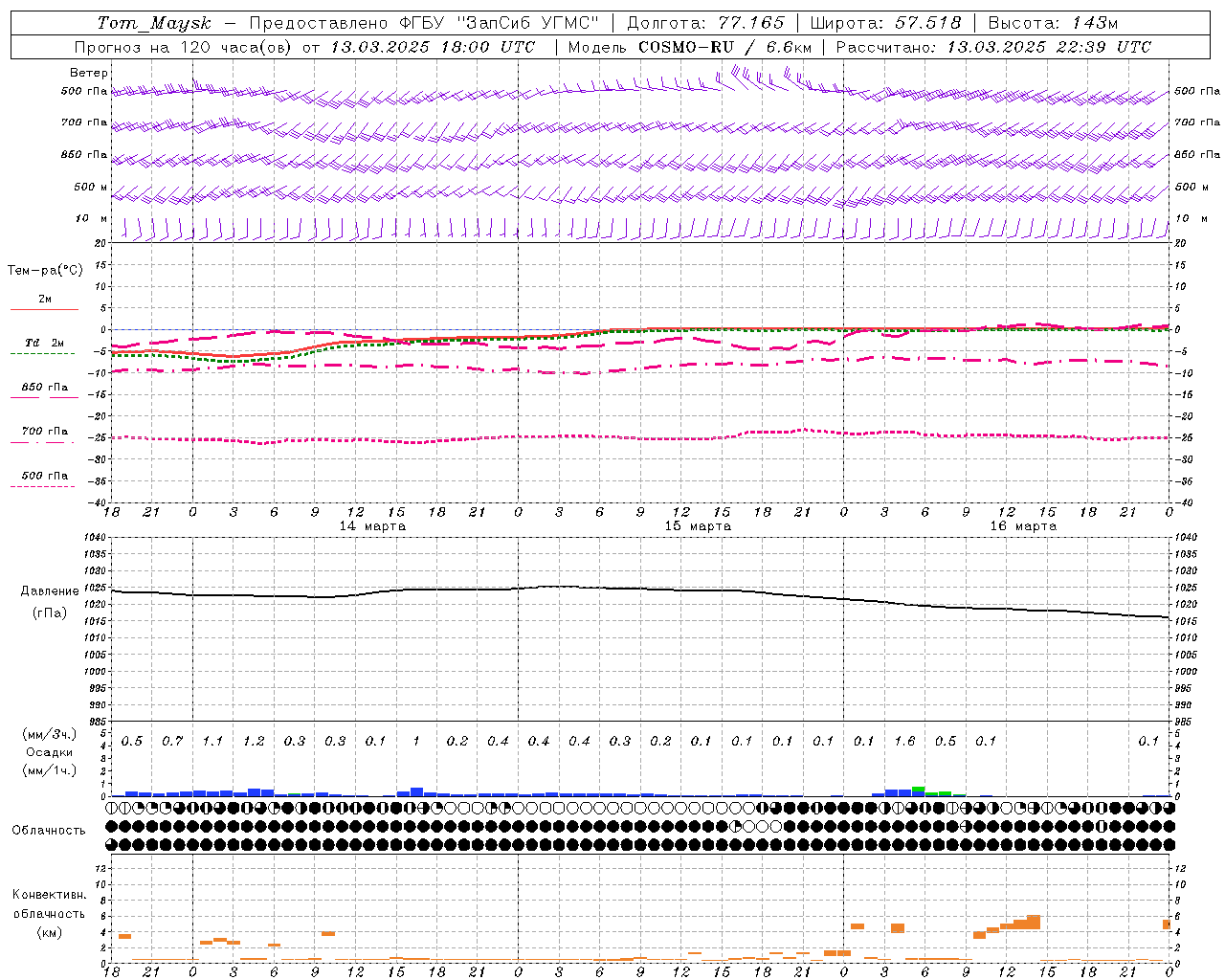Viewport: 1225px width, 980px height.
Task: Click the Долгота: 77.165 header field
Action: (x=705, y=23)
